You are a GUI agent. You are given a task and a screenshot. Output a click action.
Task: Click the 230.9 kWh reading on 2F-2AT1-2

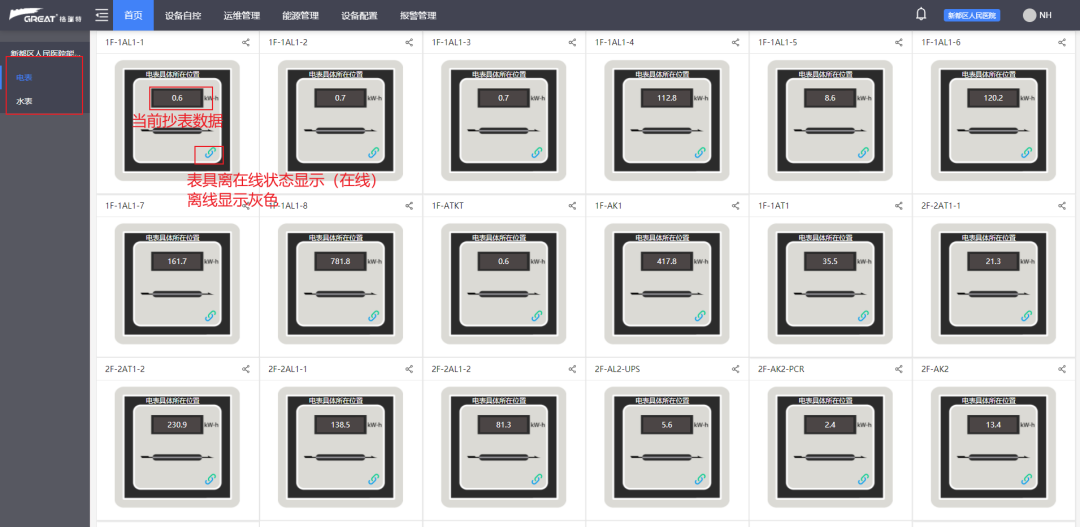point(175,425)
